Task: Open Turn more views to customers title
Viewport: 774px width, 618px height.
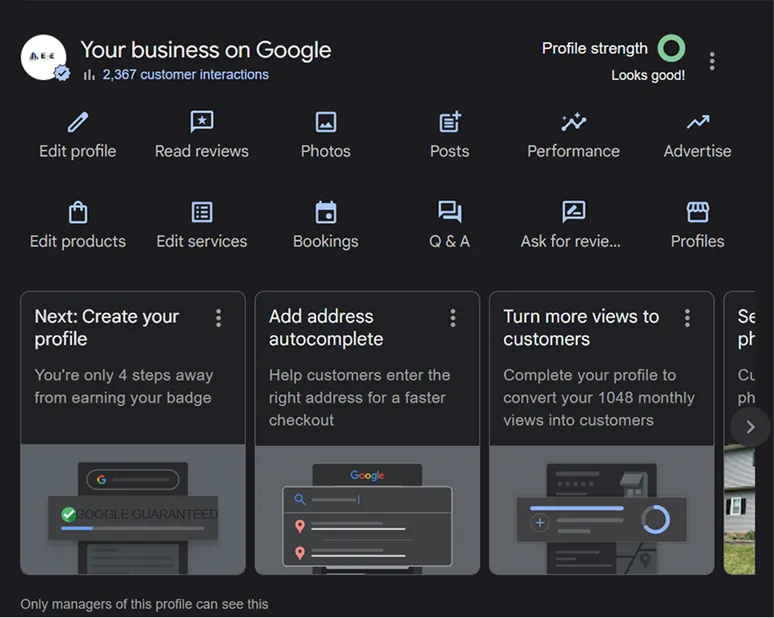Action: click(x=581, y=328)
